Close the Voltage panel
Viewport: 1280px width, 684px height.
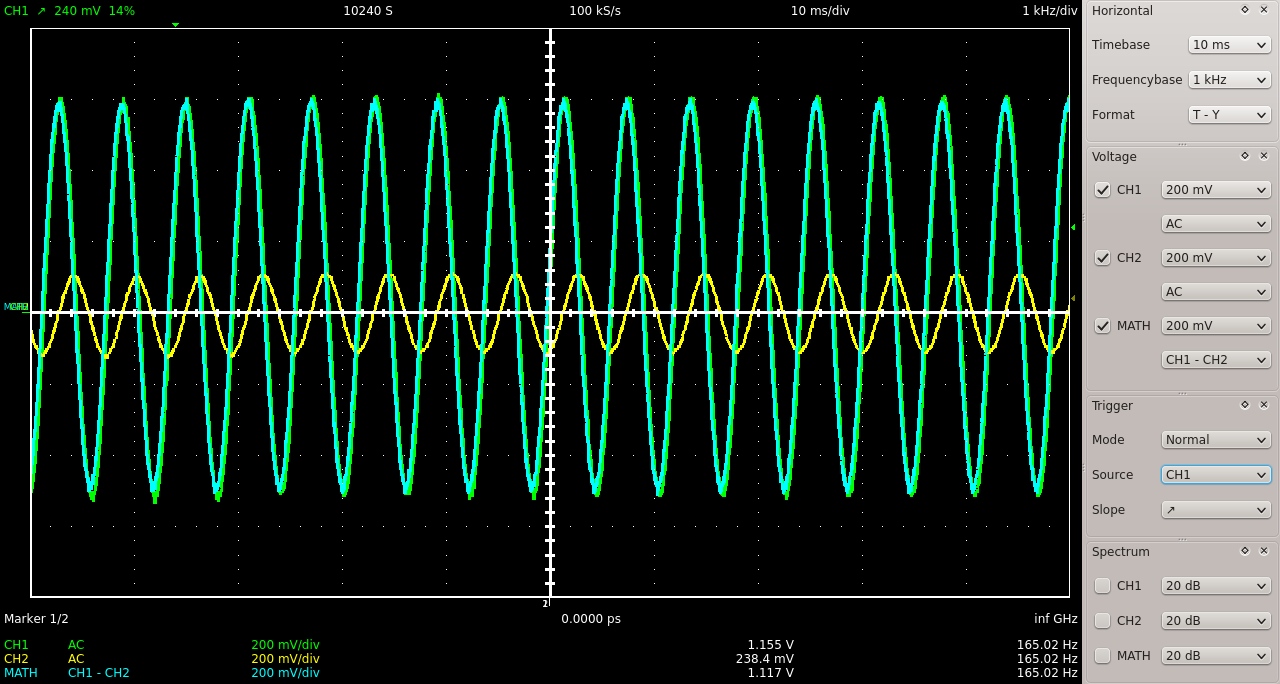tap(1264, 156)
